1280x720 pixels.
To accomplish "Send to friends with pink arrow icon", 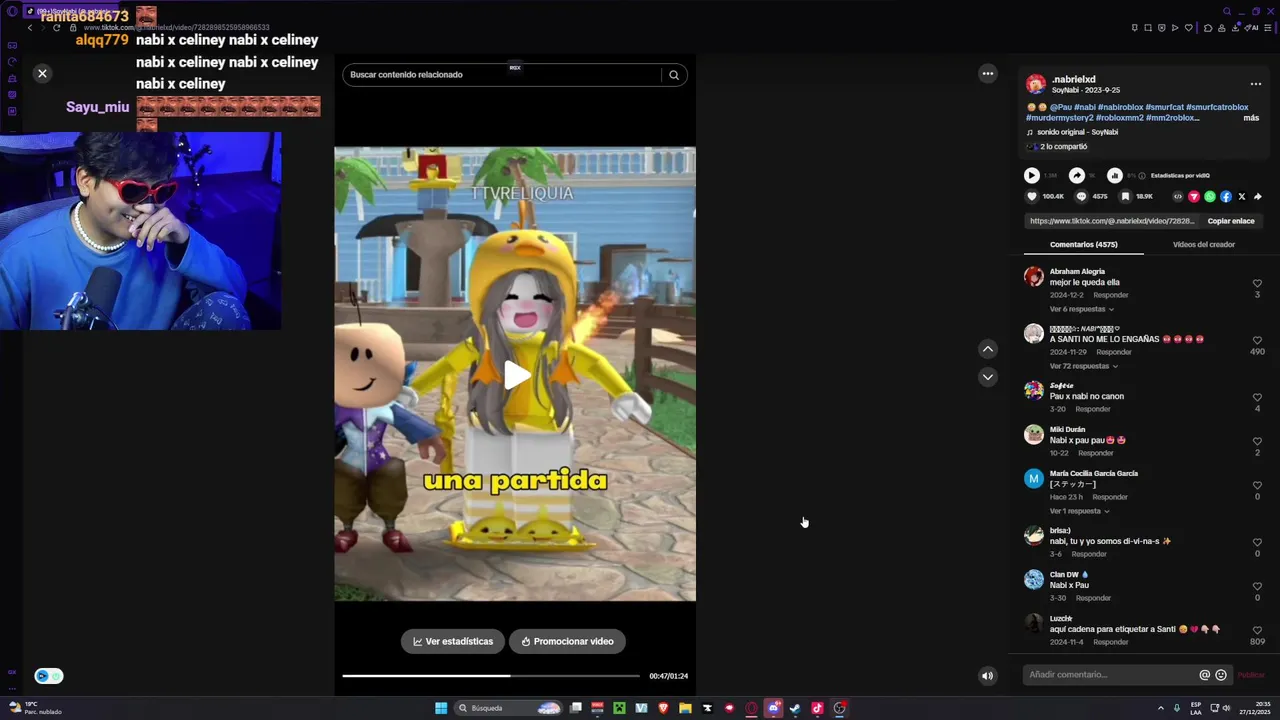I will coord(1194,197).
